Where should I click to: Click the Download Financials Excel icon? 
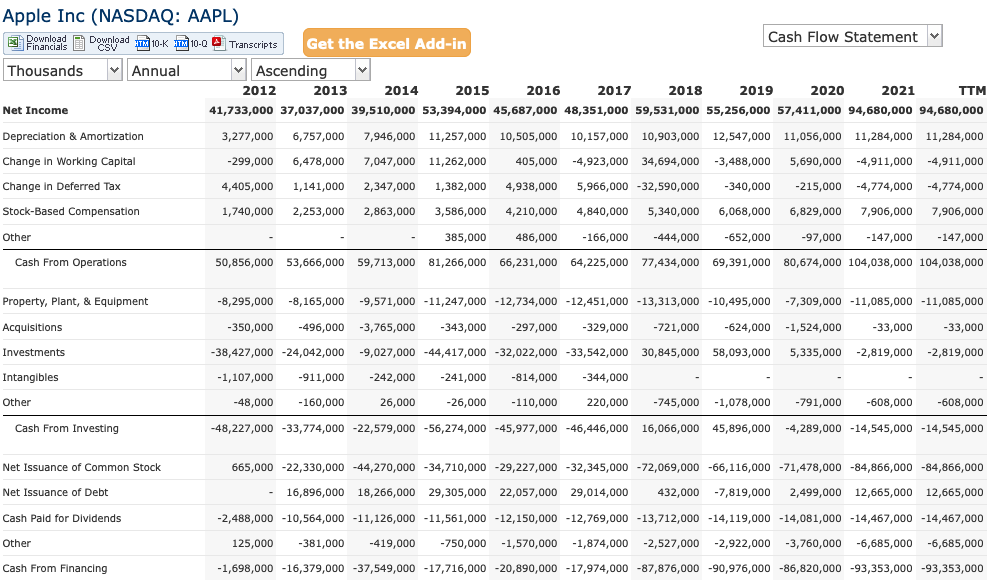click(14, 44)
